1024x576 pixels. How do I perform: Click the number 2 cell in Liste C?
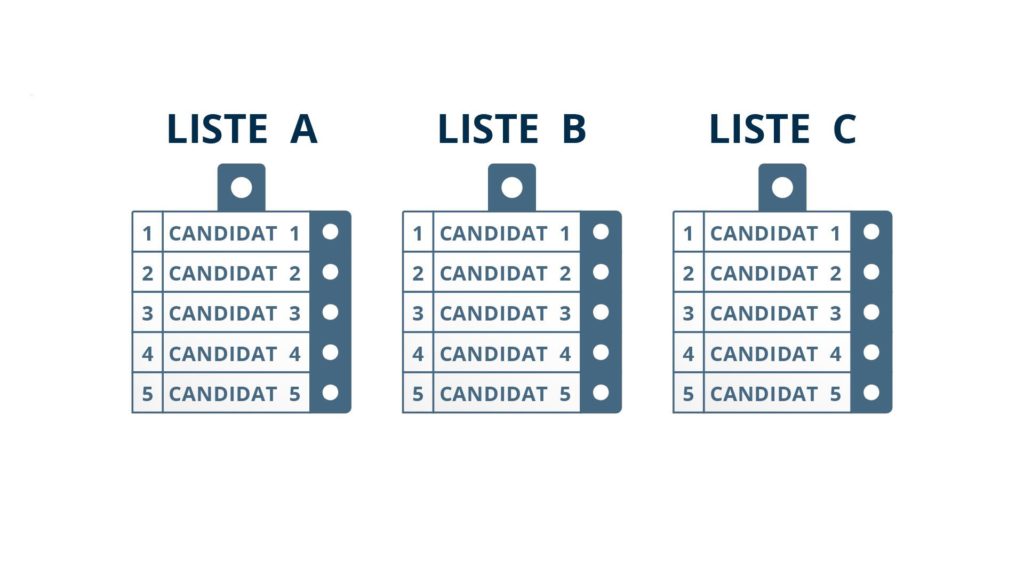pos(688,273)
